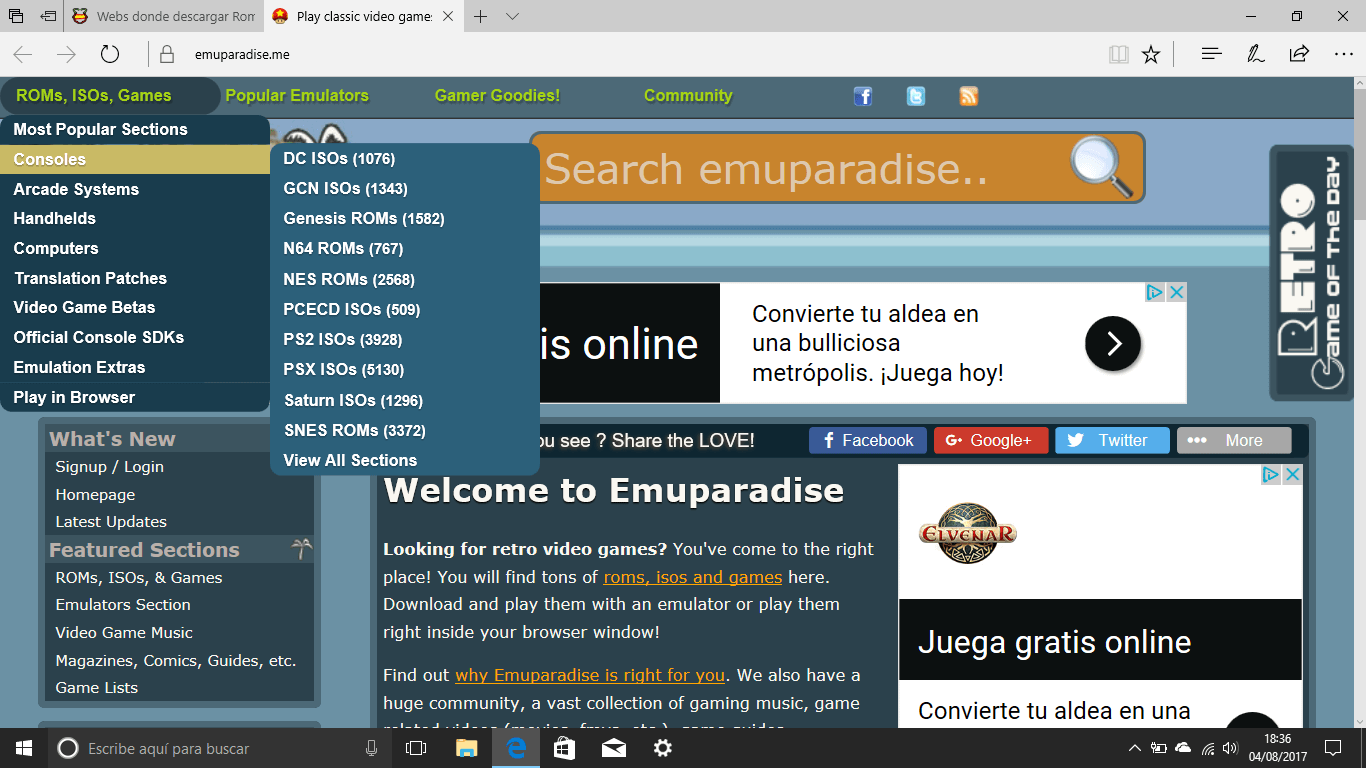Click View All Sections
1366x768 pixels.
pyautogui.click(x=405, y=460)
